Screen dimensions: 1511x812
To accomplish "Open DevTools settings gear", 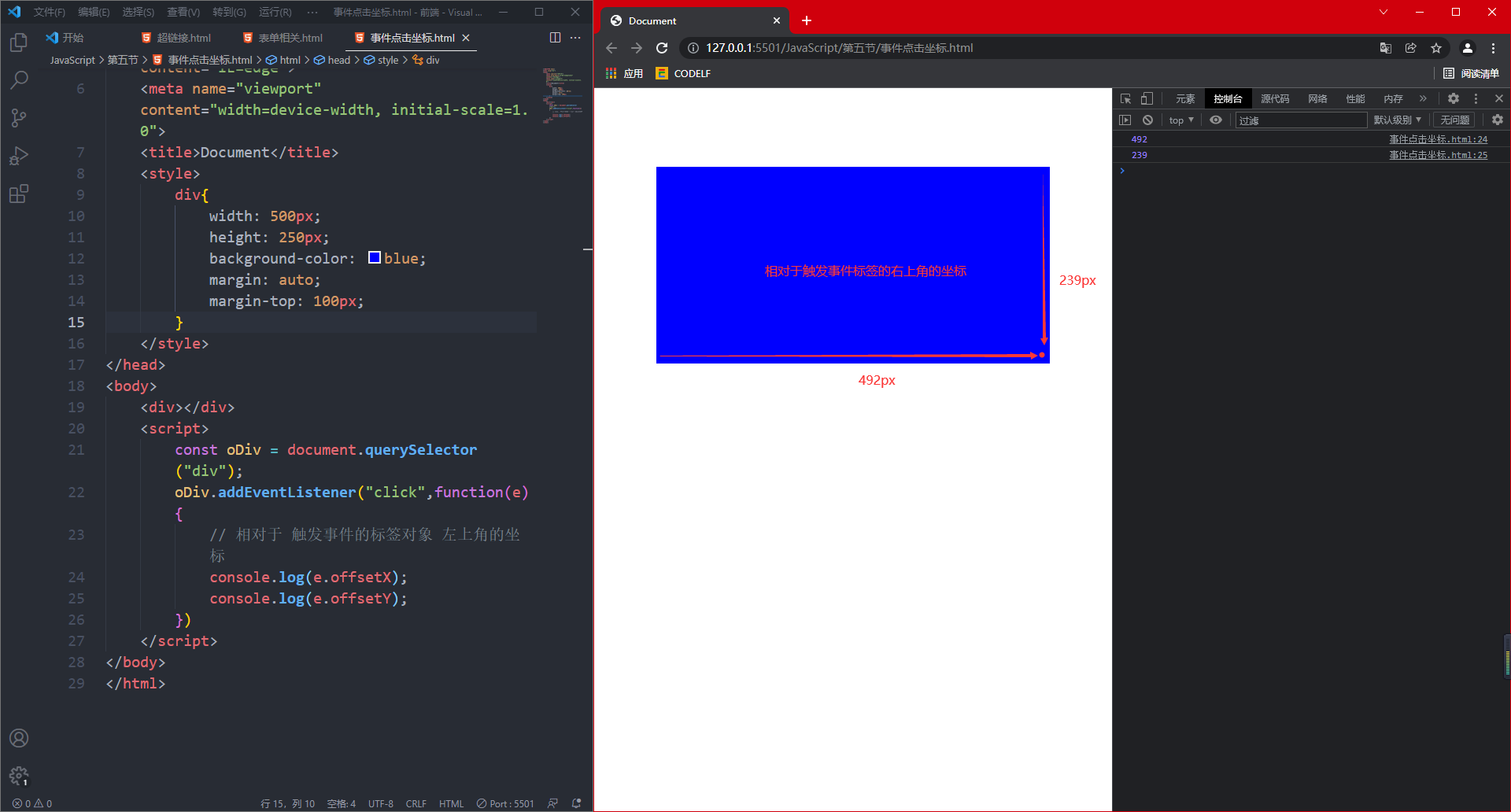I will (x=1453, y=98).
